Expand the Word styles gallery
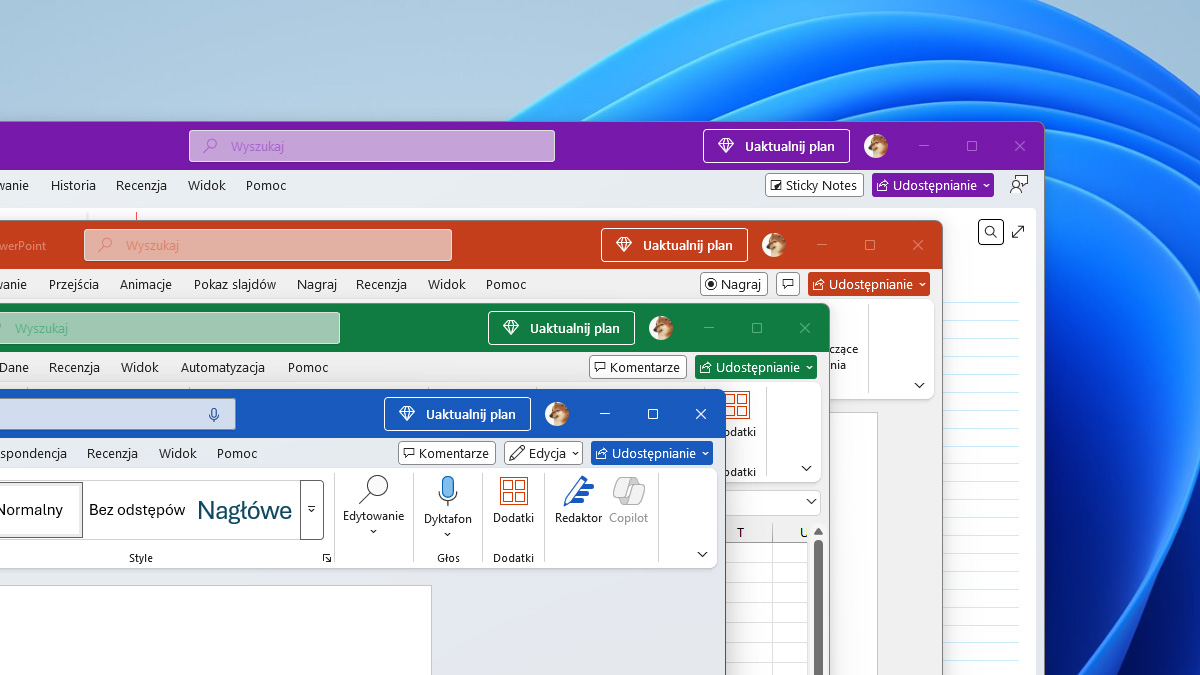 (311, 509)
